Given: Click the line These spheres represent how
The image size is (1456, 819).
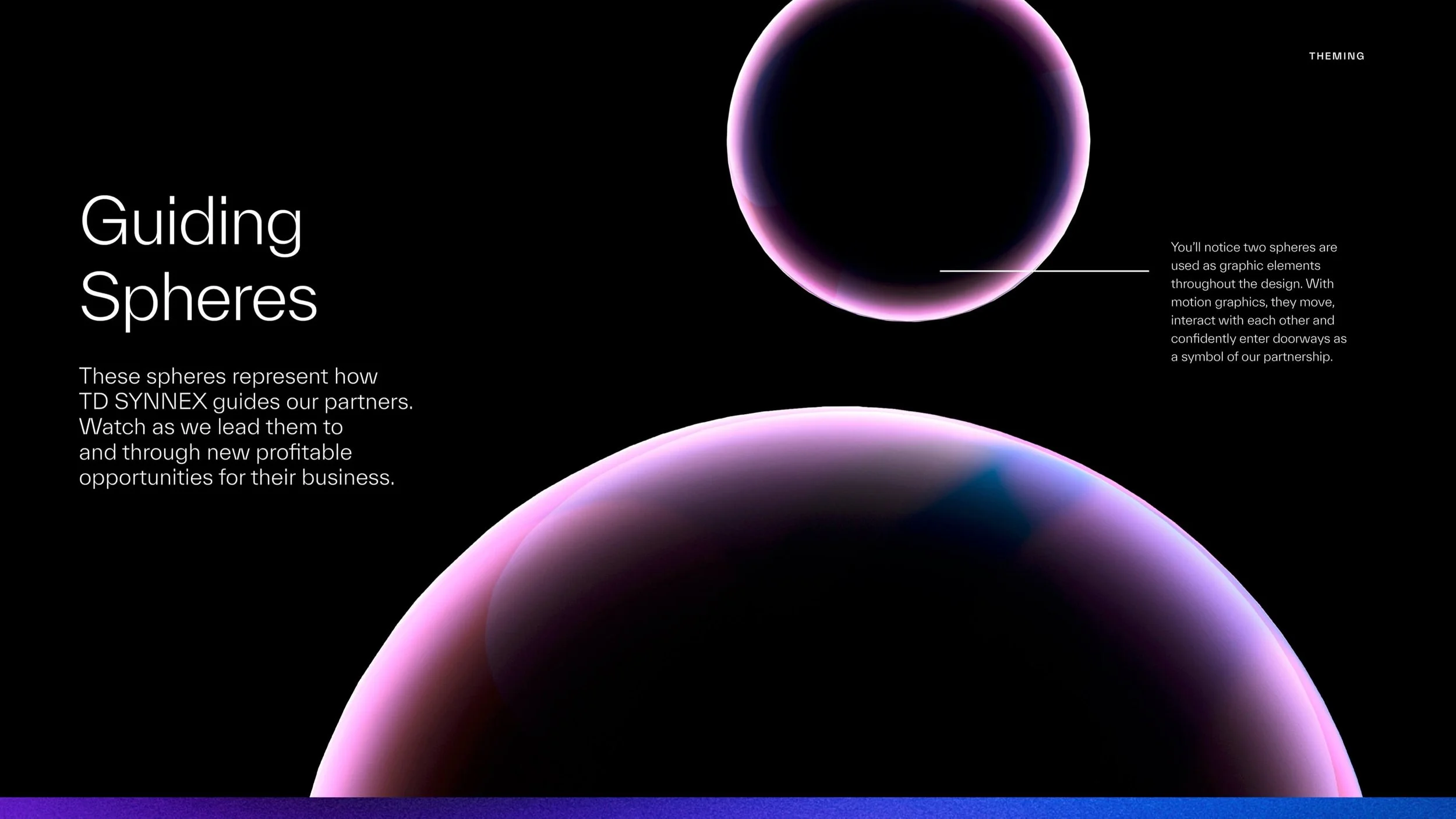Looking at the screenshot, I should click(228, 376).
